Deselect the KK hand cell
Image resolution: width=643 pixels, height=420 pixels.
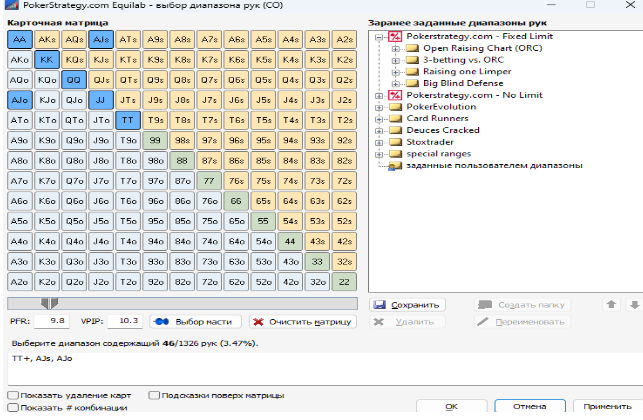[47, 59]
